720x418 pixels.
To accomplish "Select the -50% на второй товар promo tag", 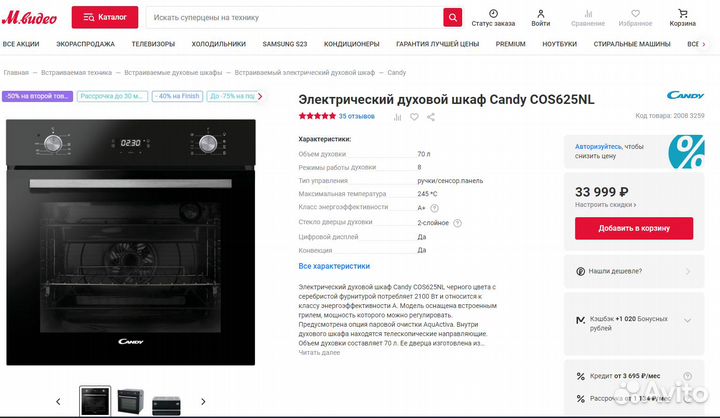I will [x=38, y=96].
